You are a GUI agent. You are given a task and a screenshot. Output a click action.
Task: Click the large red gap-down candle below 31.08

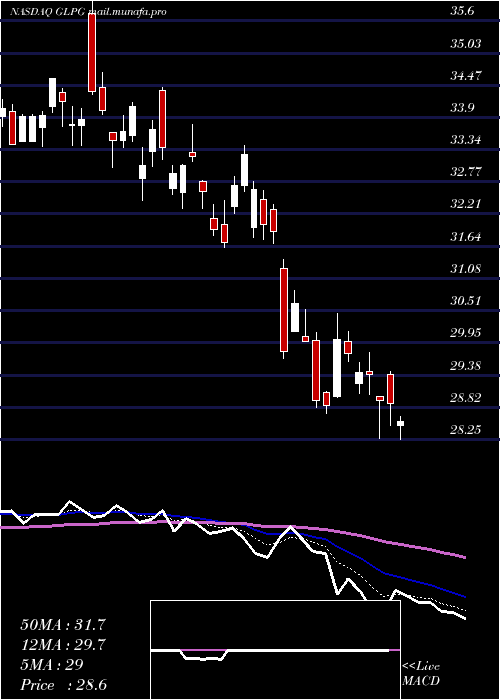pos(284,310)
